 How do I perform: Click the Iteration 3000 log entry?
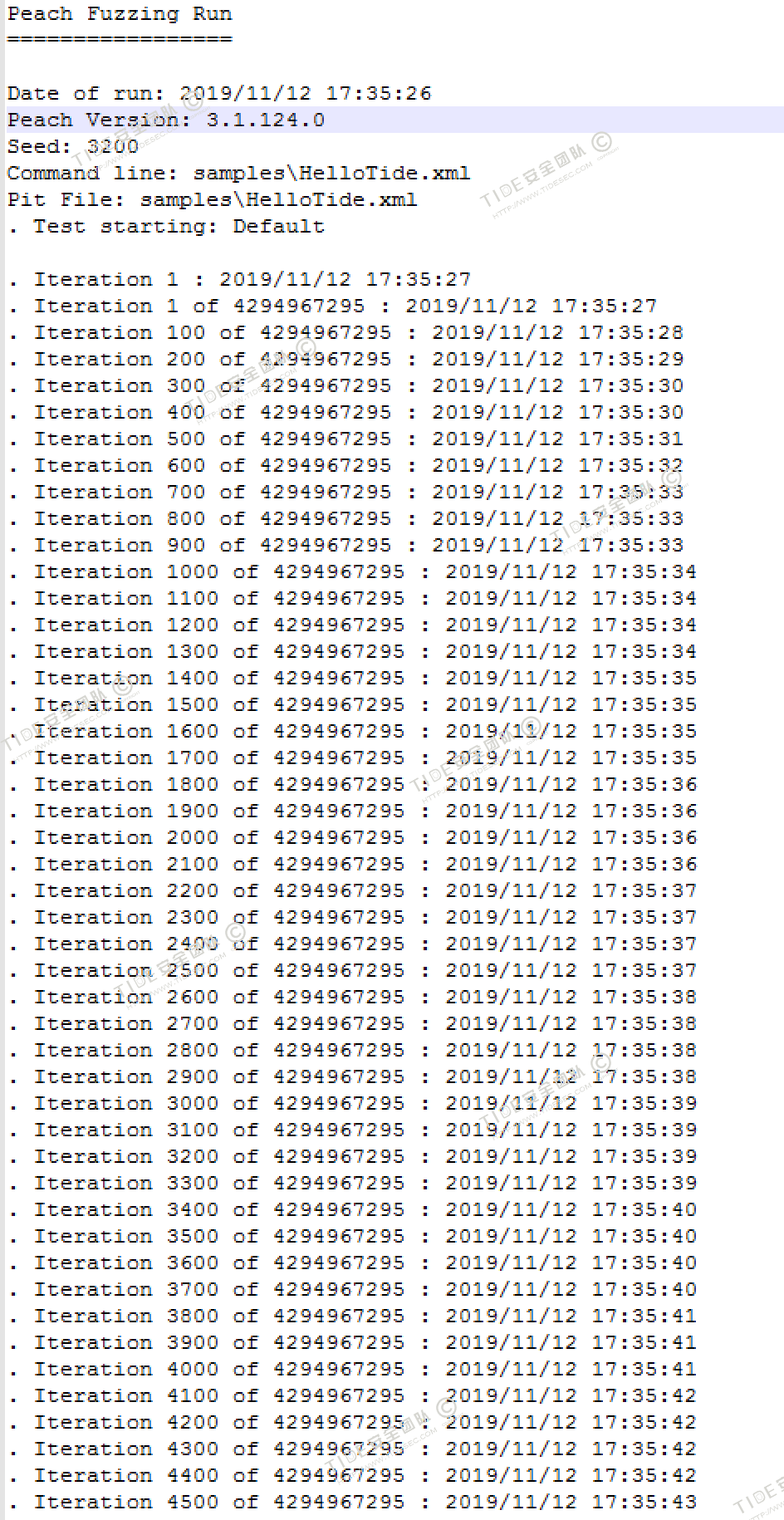pos(352,1103)
